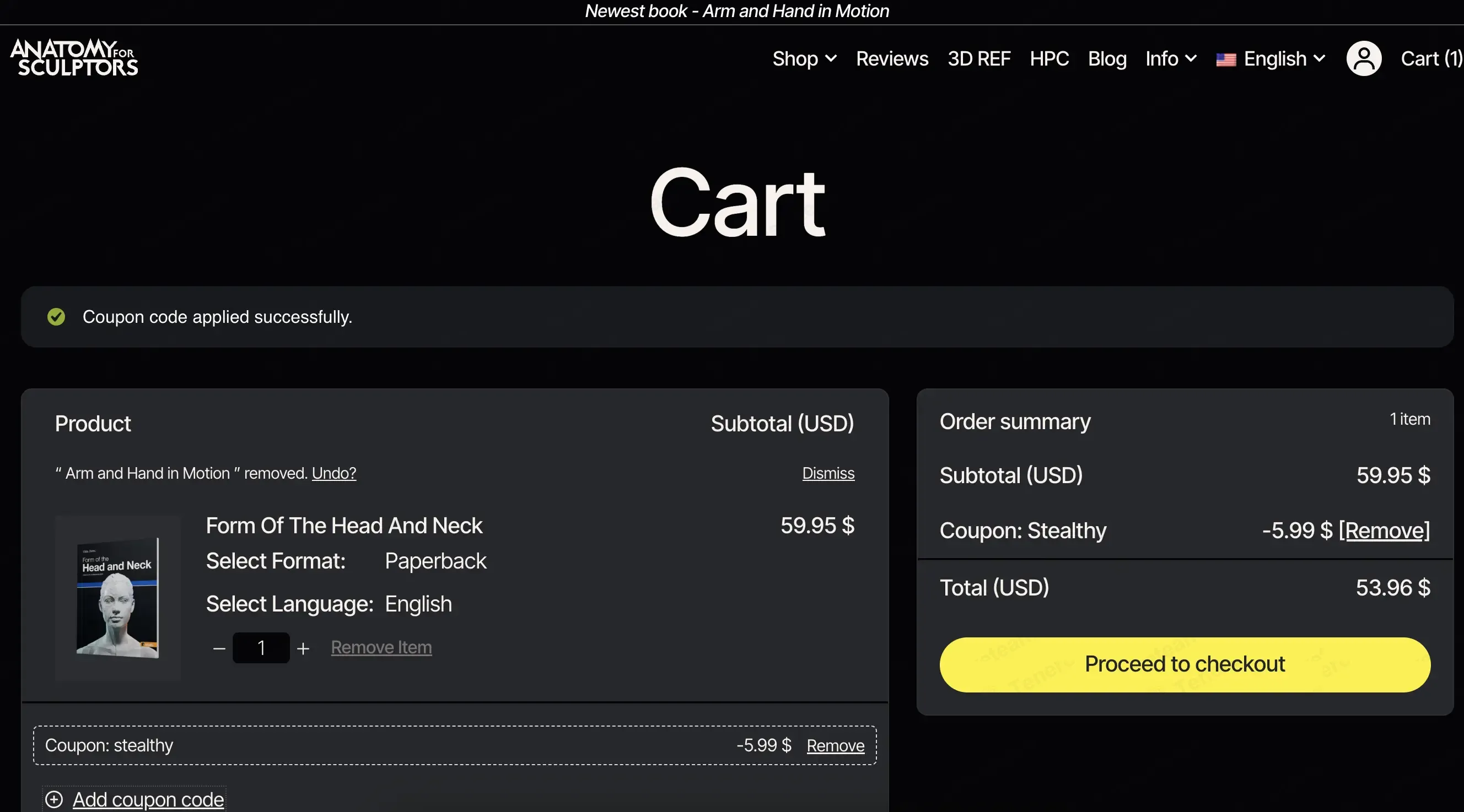Visit the Blog page
Image resolution: width=1464 pixels, height=812 pixels.
(x=1107, y=58)
